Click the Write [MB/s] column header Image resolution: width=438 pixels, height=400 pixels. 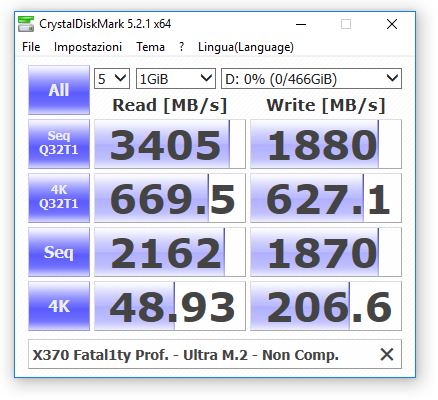pos(326,105)
